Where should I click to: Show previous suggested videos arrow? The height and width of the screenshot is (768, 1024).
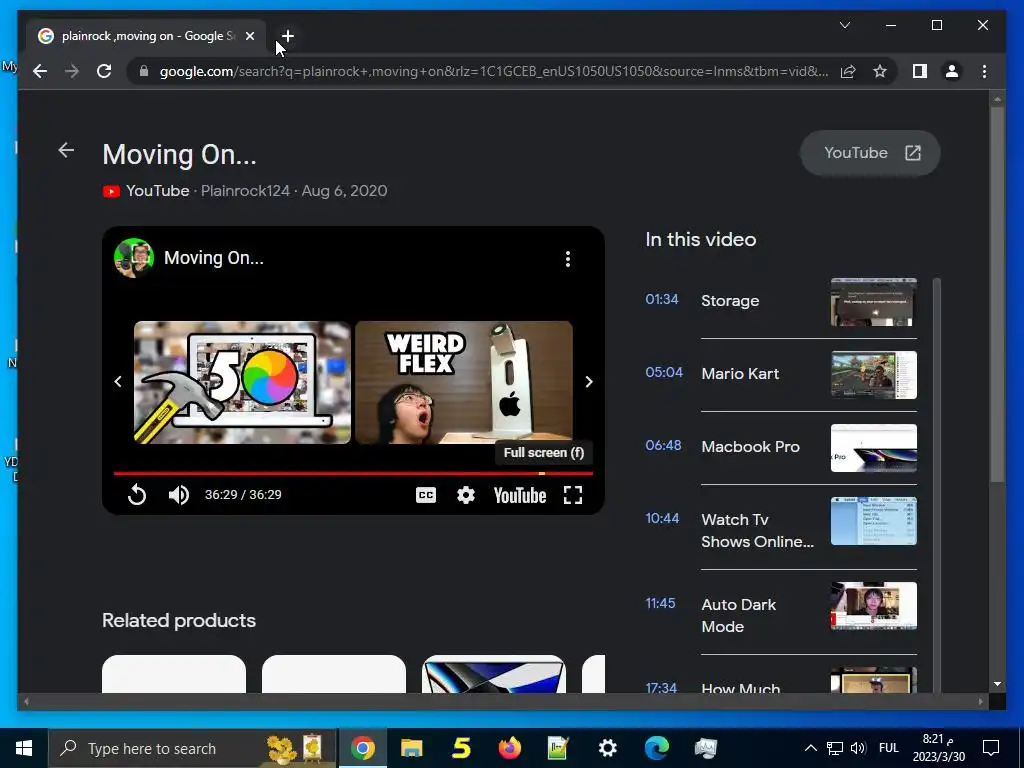pos(118,382)
